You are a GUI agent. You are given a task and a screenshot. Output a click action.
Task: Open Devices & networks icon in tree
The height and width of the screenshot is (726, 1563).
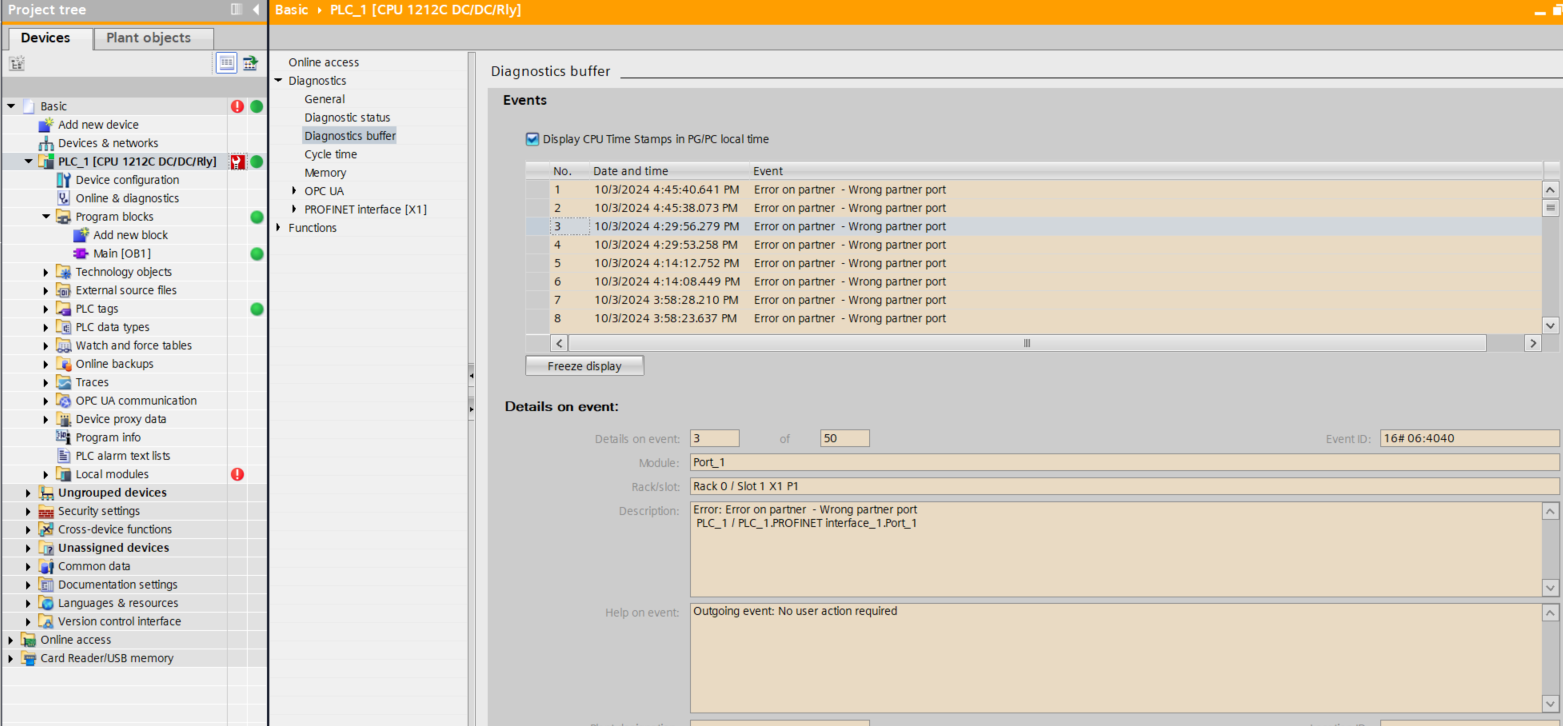(x=46, y=143)
